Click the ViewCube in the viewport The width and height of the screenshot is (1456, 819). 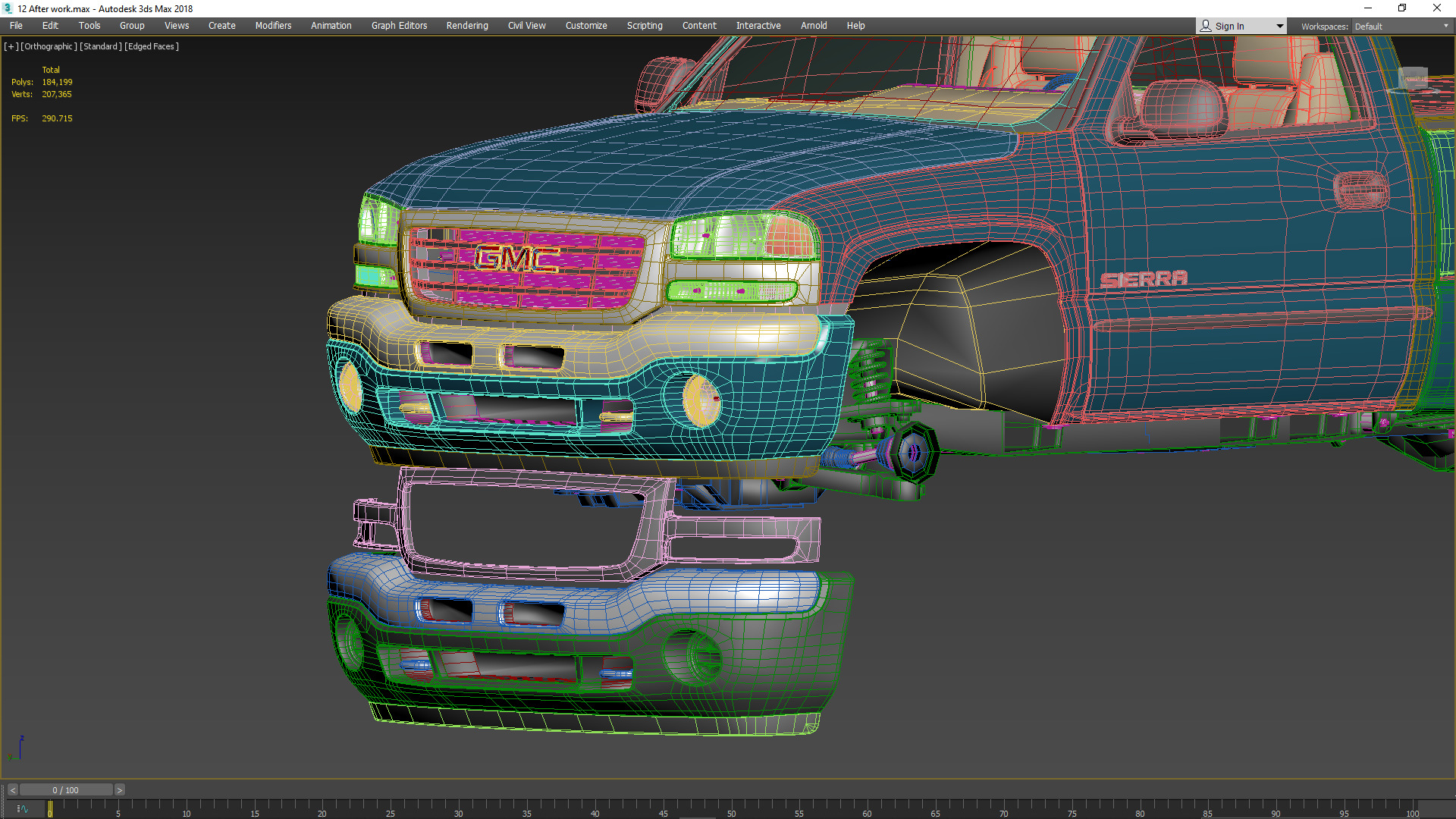pos(1413,79)
